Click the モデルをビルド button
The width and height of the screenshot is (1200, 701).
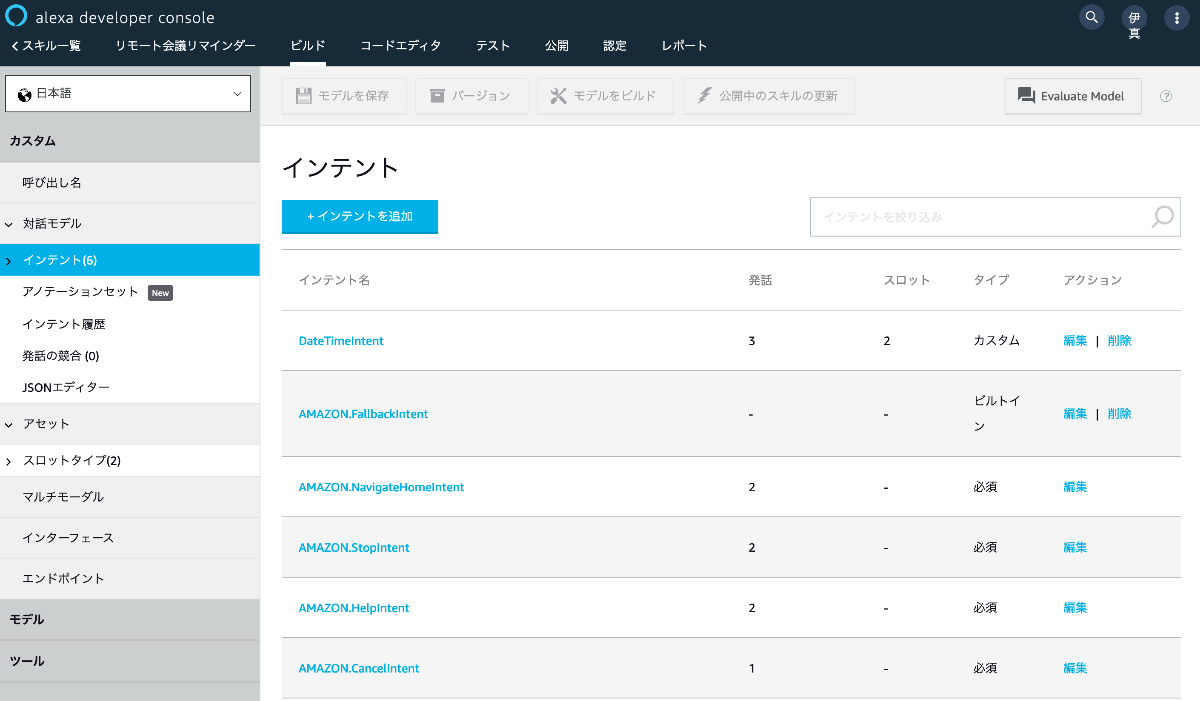pos(605,96)
